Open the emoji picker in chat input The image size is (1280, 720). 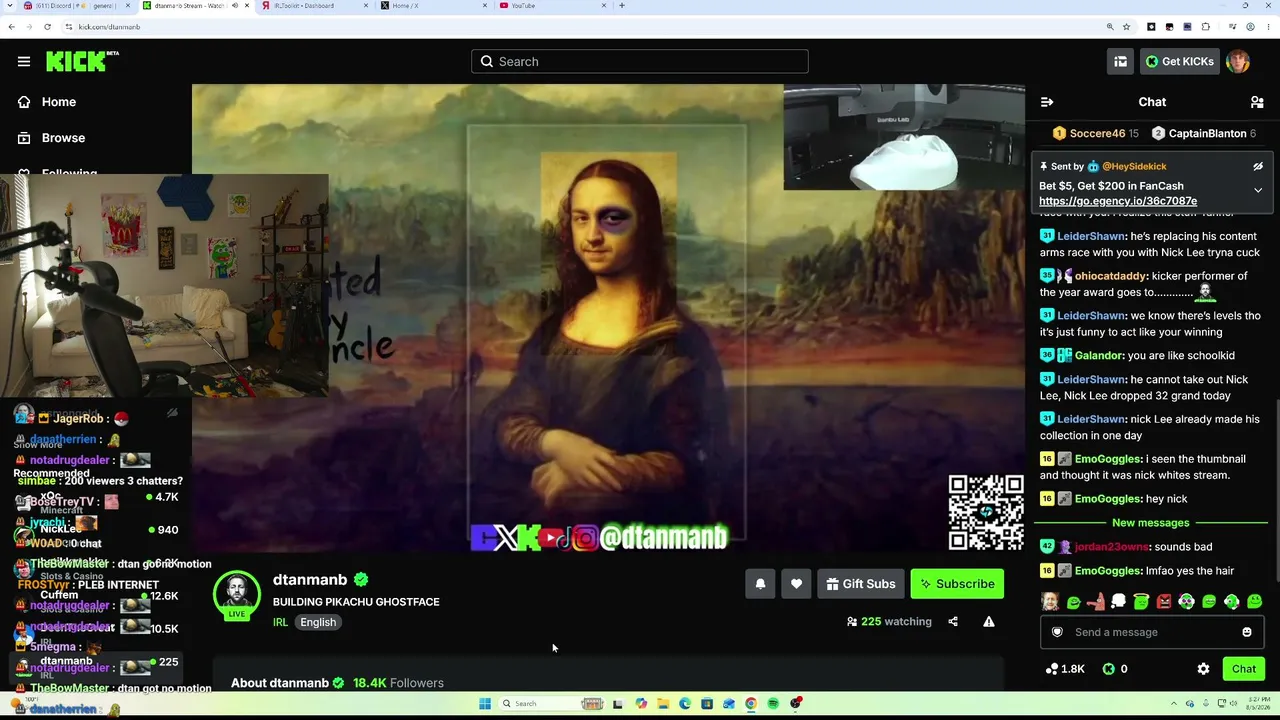1247,632
